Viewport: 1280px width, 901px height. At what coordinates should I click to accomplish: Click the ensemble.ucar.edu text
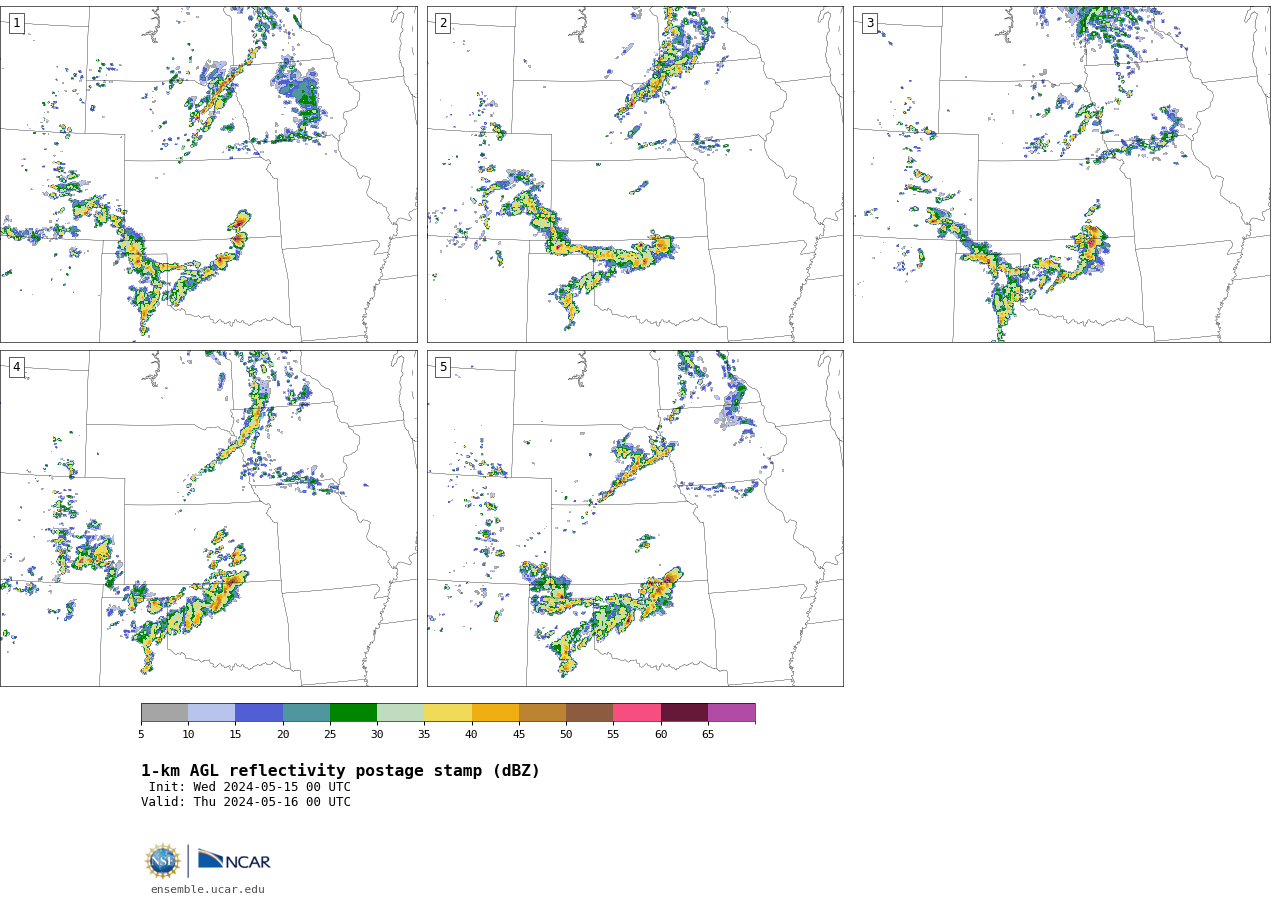pos(208,889)
